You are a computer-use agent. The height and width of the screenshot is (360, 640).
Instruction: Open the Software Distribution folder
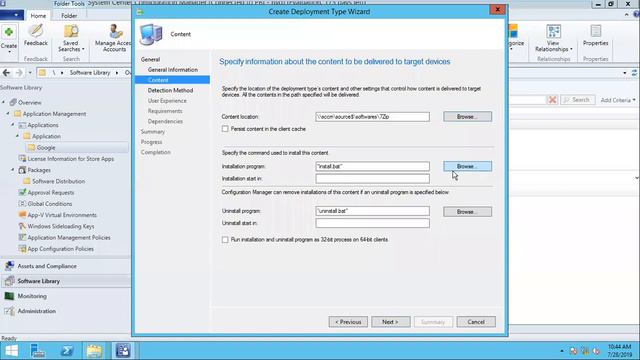pos(58,181)
